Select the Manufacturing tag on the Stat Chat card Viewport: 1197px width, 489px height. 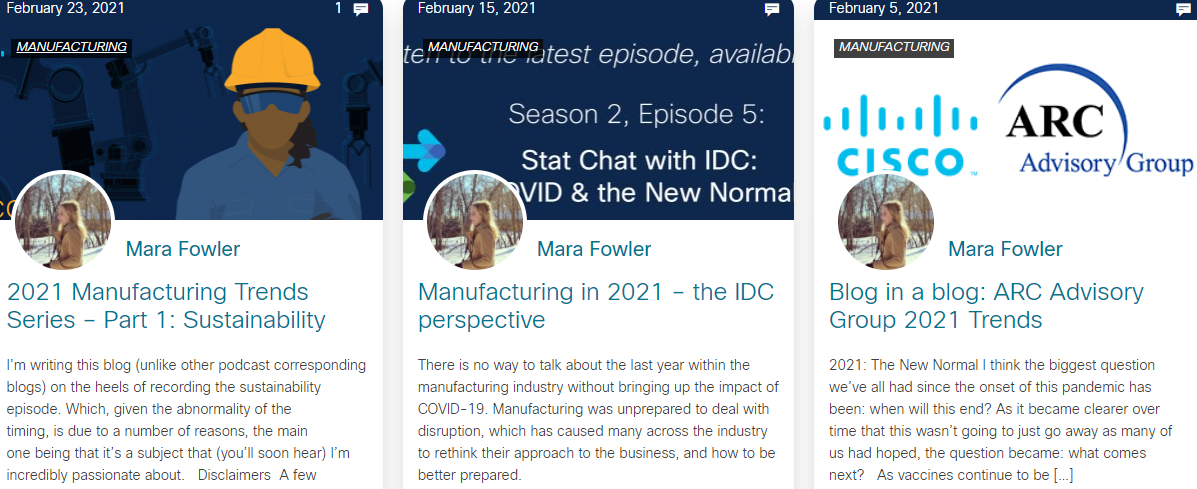coord(483,47)
